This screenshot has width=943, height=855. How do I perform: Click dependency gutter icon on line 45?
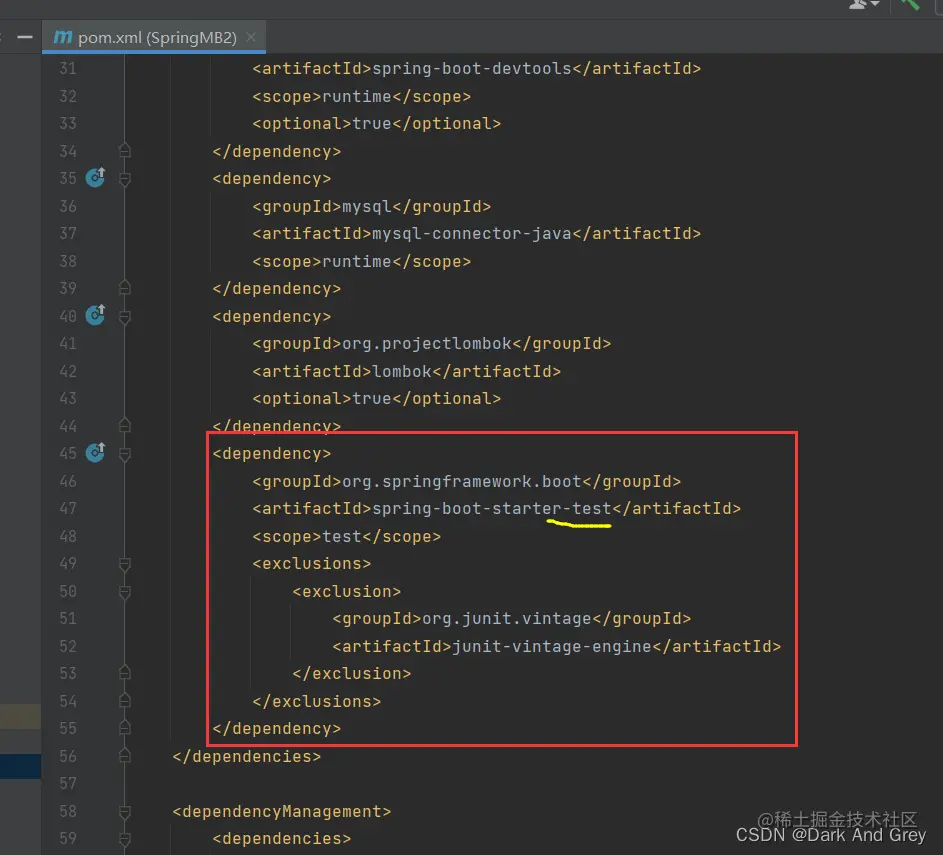95,452
